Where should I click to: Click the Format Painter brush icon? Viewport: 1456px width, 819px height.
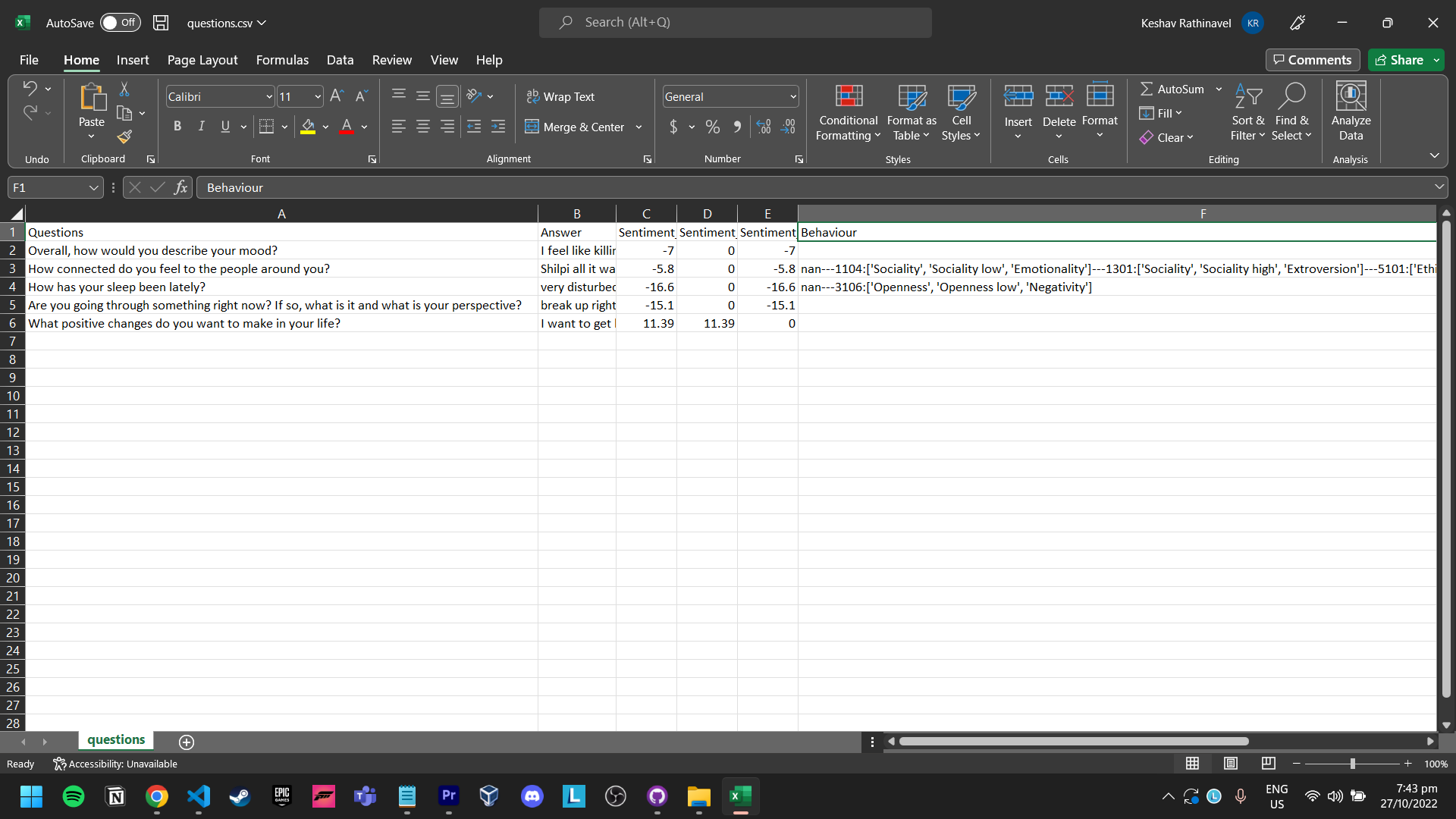tap(125, 136)
